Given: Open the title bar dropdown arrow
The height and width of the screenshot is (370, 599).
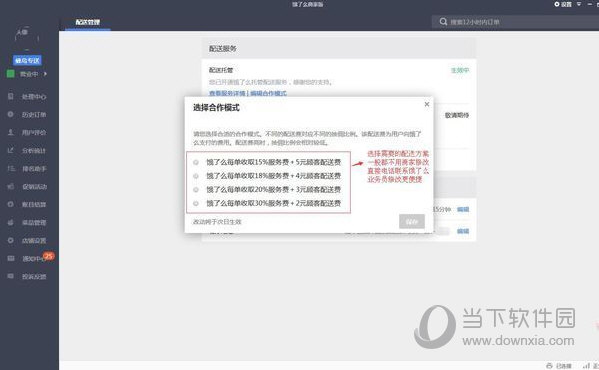Looking at the screenshot, I should point(579,4).
